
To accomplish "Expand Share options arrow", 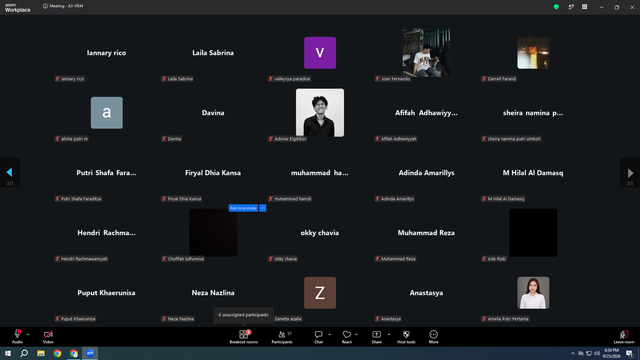I will point(389,334).
